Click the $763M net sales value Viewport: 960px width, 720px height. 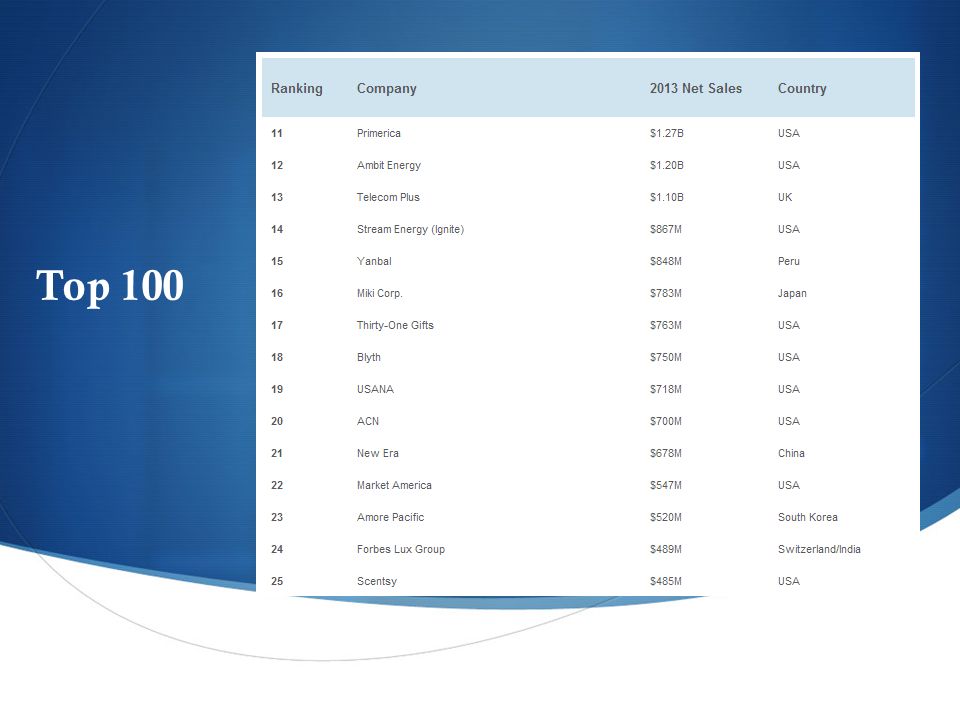click(666, 325)
